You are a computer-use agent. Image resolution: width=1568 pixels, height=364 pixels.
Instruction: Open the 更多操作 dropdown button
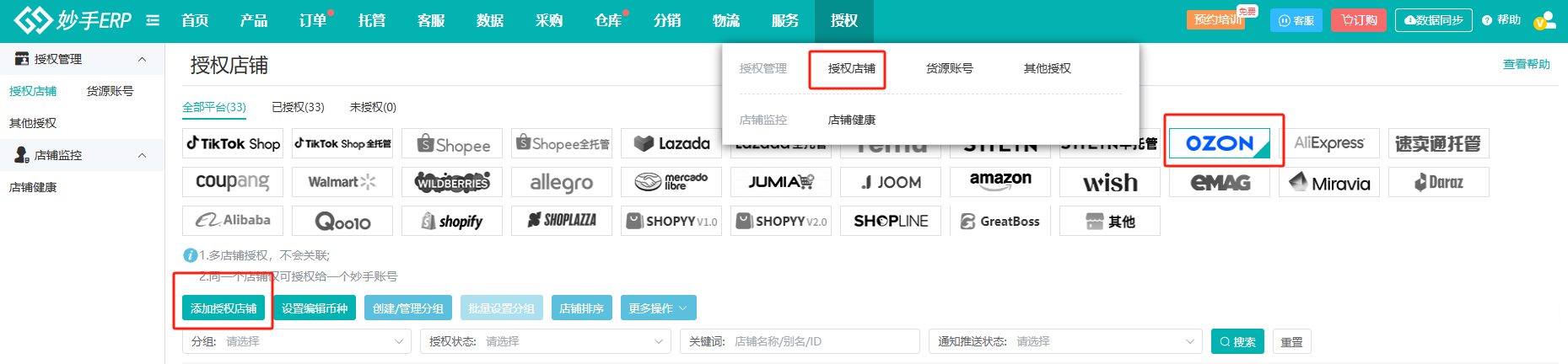(658, 308)
